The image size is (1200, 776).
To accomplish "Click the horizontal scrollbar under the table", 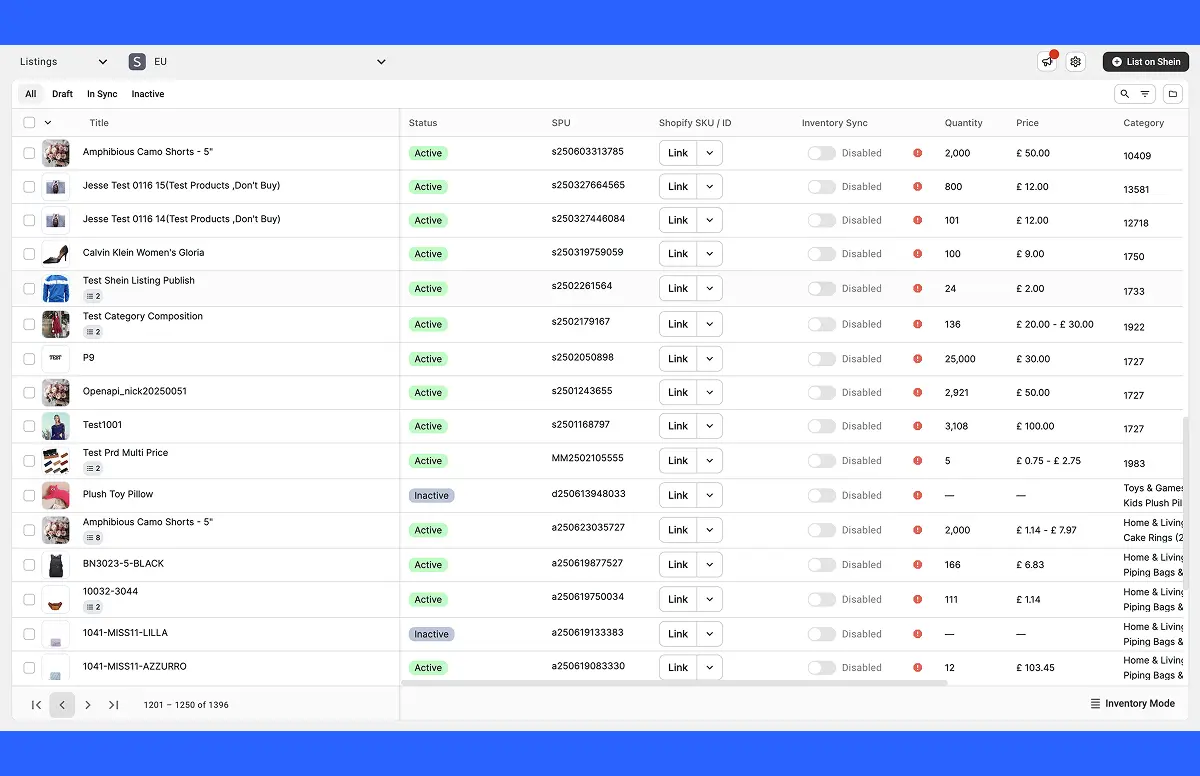I will (674, 683).
